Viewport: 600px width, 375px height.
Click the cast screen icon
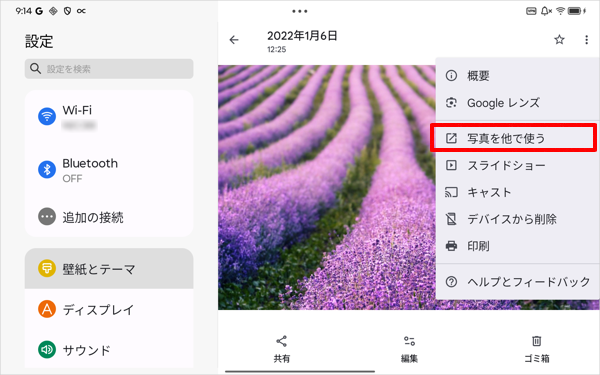(451, 192)
